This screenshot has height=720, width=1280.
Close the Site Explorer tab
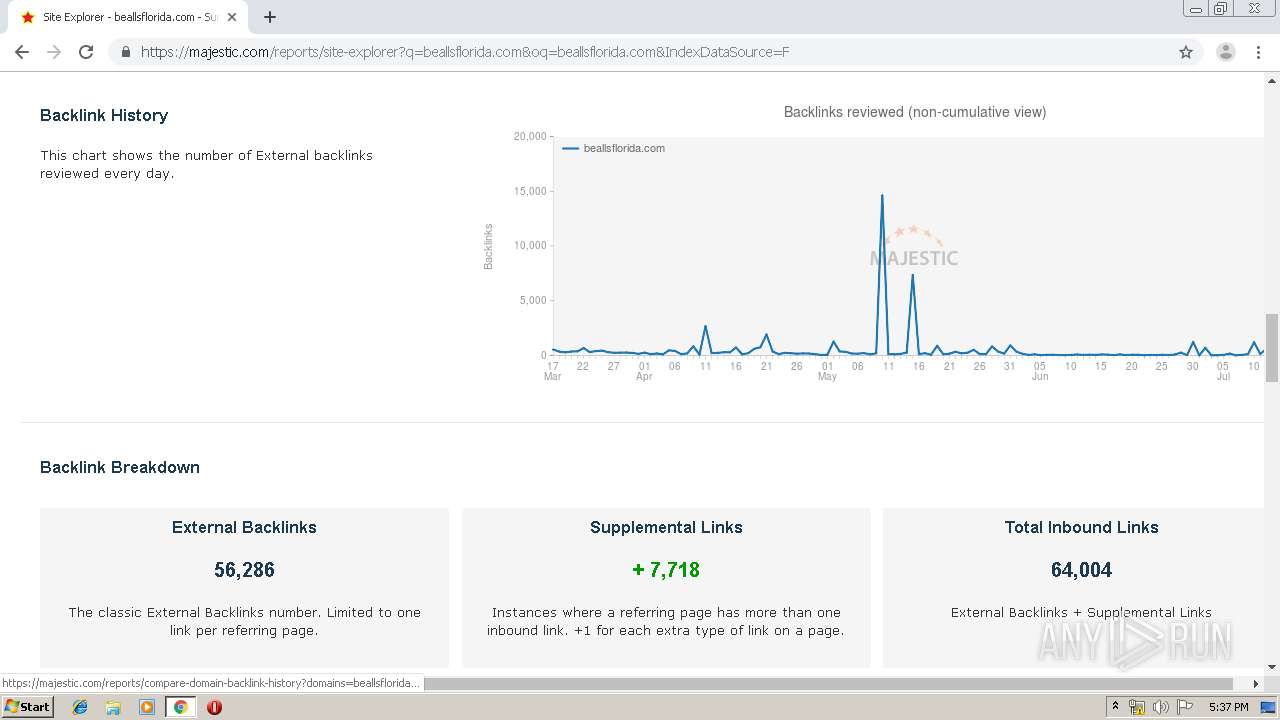pyautogui.click(x=232, y=17)
